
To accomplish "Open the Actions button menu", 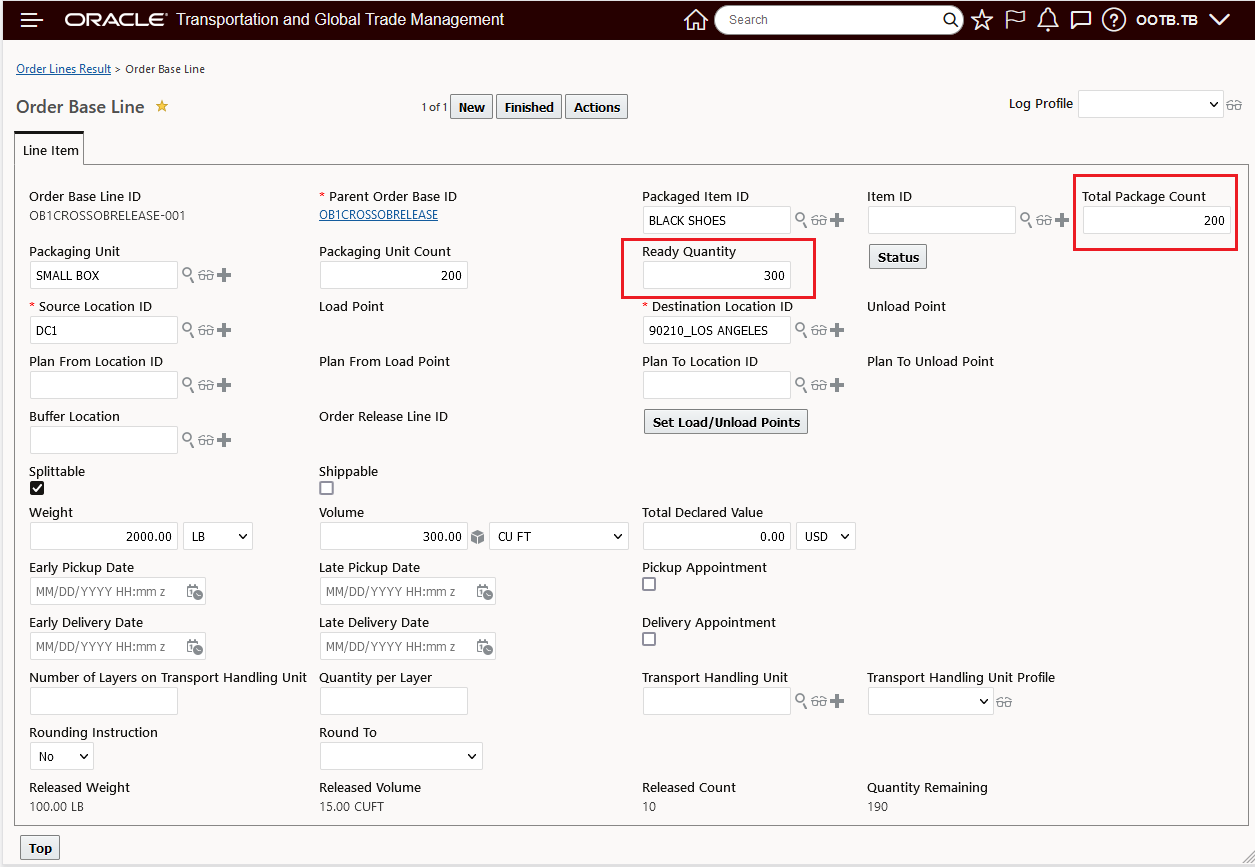I will (x=597, y=107).
